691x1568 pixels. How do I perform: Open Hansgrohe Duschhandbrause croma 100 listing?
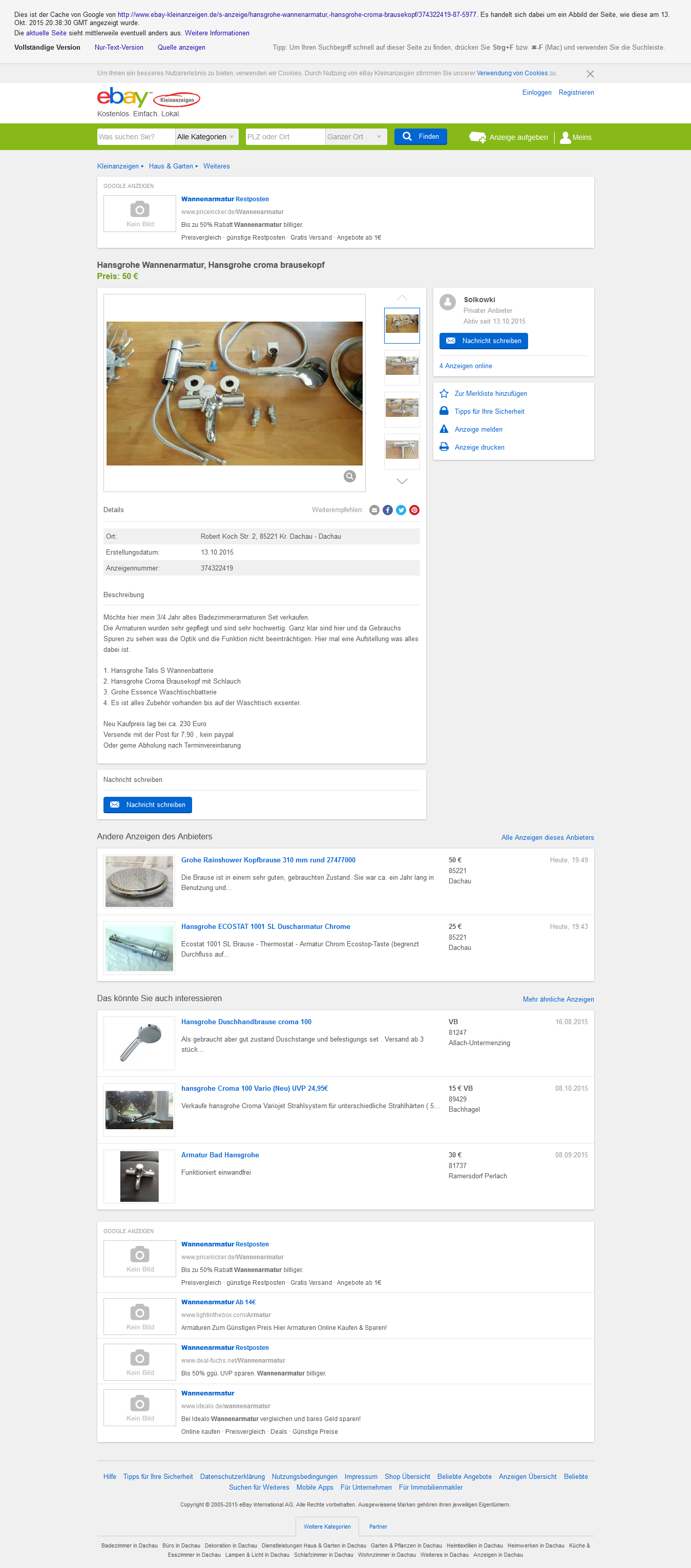pyautogui.click(x=246, y=1022)
